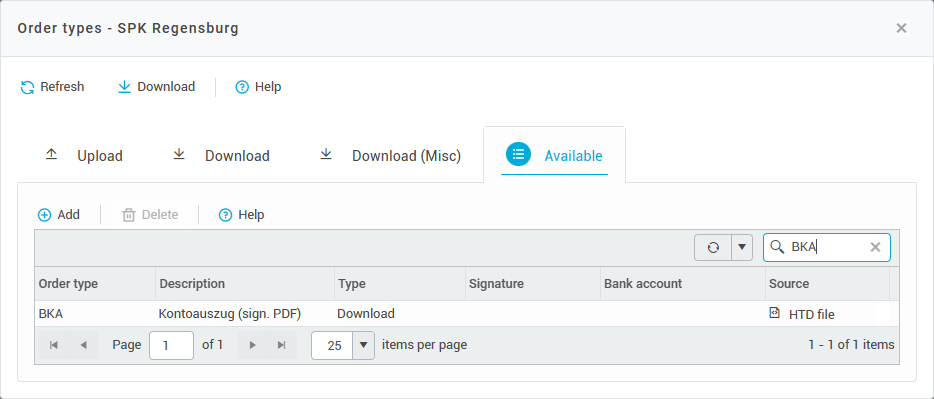This screenshot has height=399, width=934.
Task: Go to the next page arrow
Action: click(x=253, y=345)
